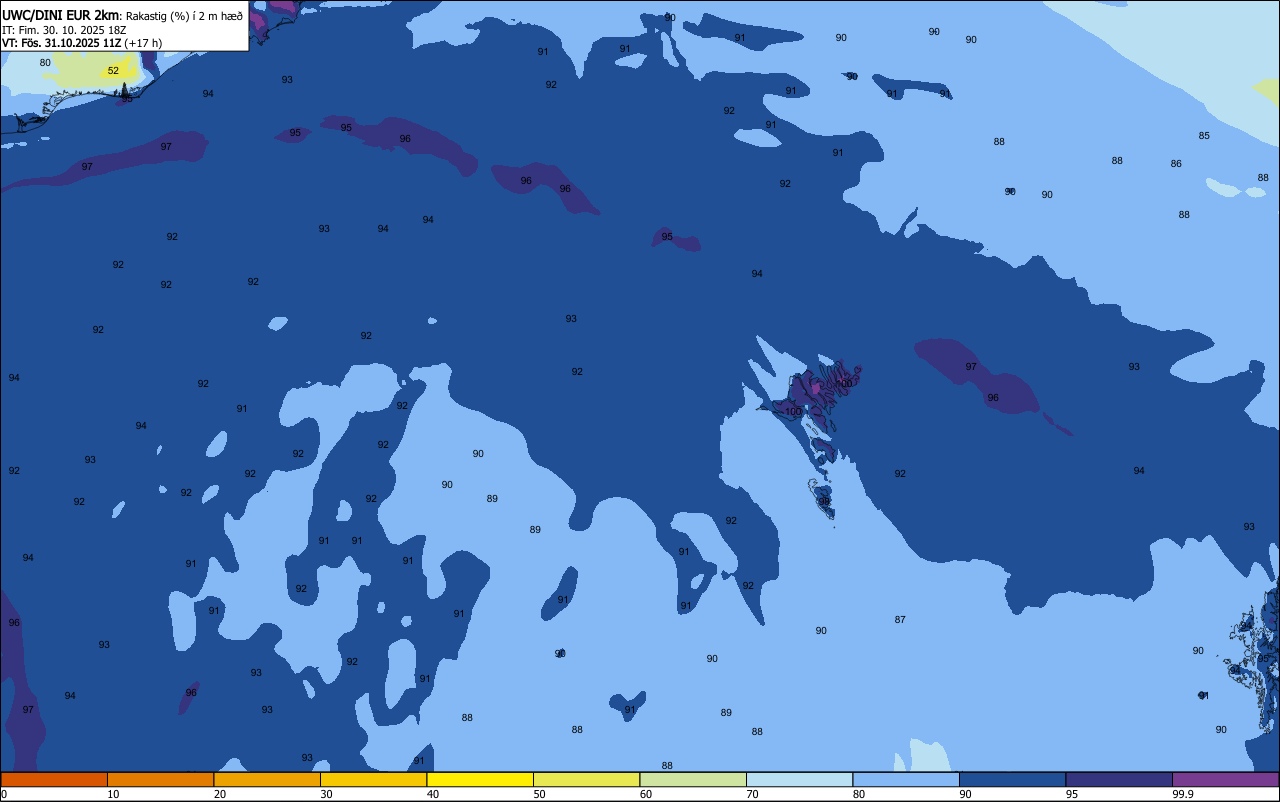Click the "VT: Fös. 31.10.2025 11Z" line
Image resolution: width=1280 pixels, height=802 pixels.
pos(61,43)
